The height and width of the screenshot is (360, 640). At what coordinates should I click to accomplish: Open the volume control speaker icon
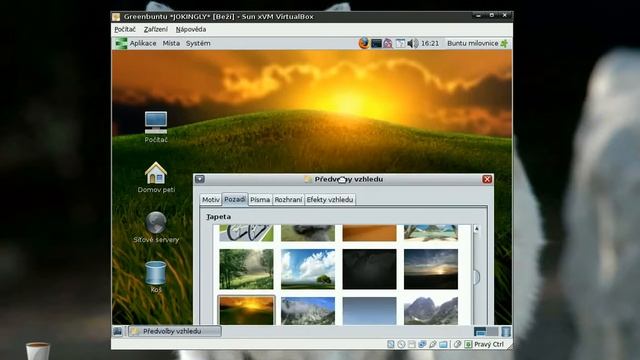point(413,43)
